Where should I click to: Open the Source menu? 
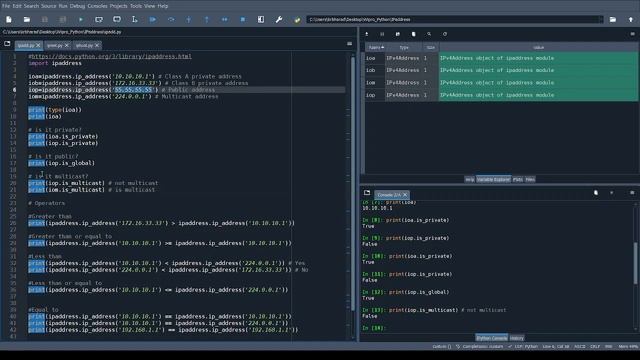point(49,6)
